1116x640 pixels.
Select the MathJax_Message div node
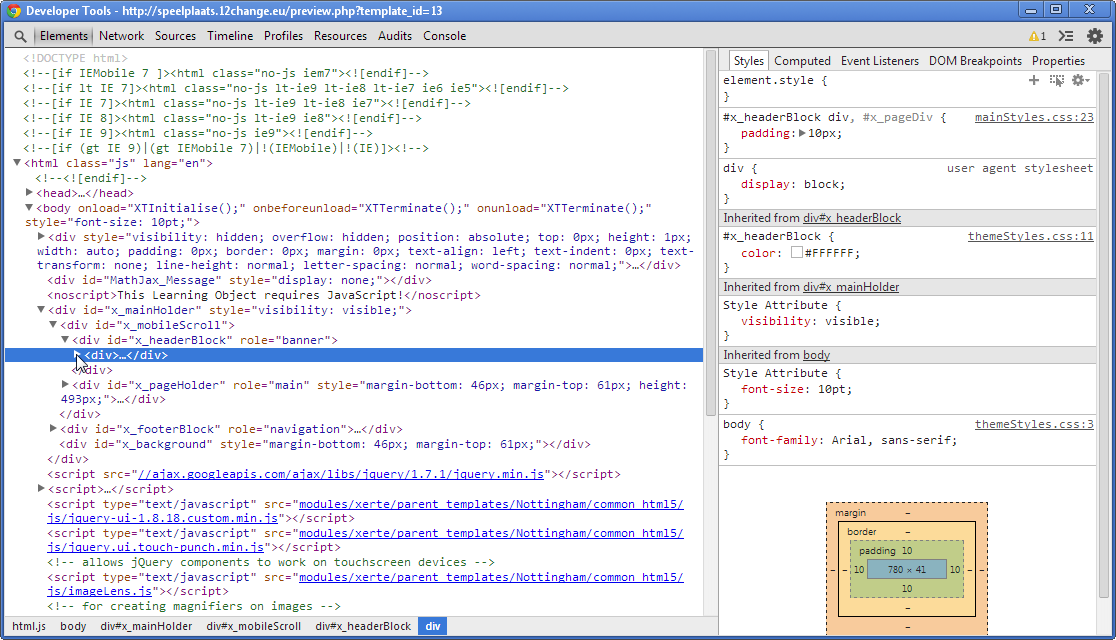point(239,280)
